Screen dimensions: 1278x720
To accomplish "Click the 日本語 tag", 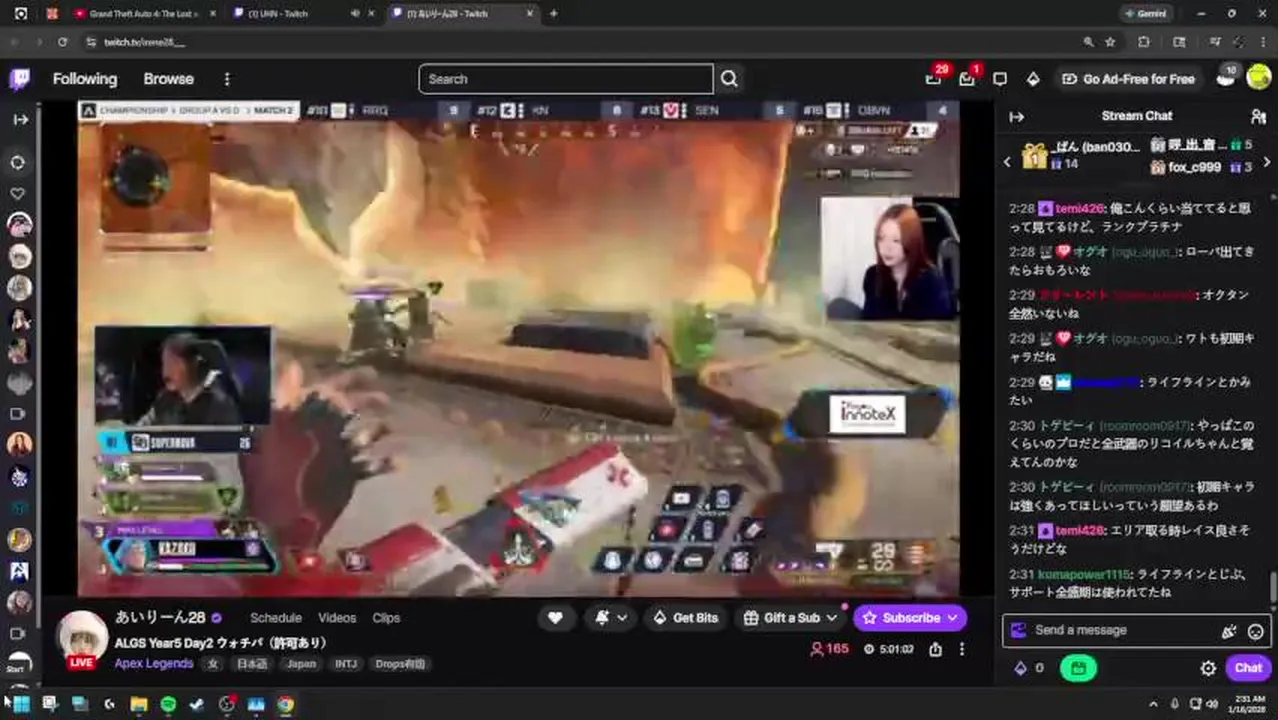I will point(252,664).
